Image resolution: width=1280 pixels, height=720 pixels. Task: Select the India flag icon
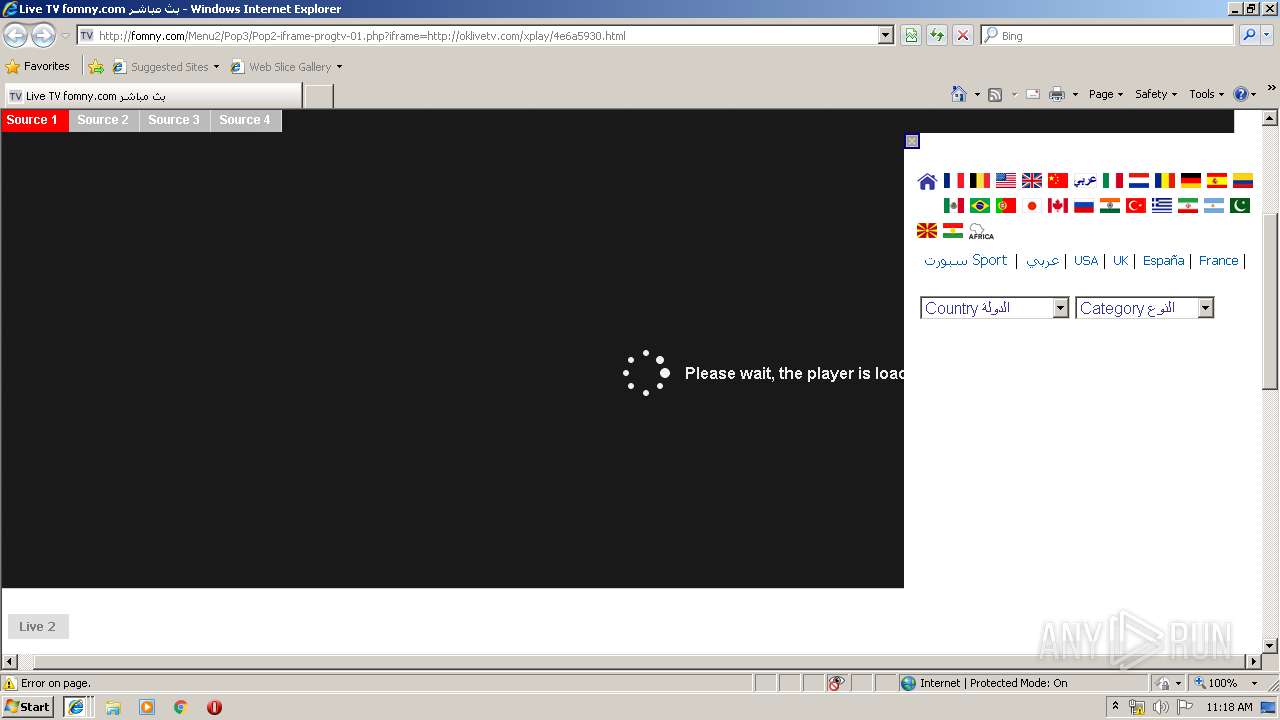[x=1110, y=205]
